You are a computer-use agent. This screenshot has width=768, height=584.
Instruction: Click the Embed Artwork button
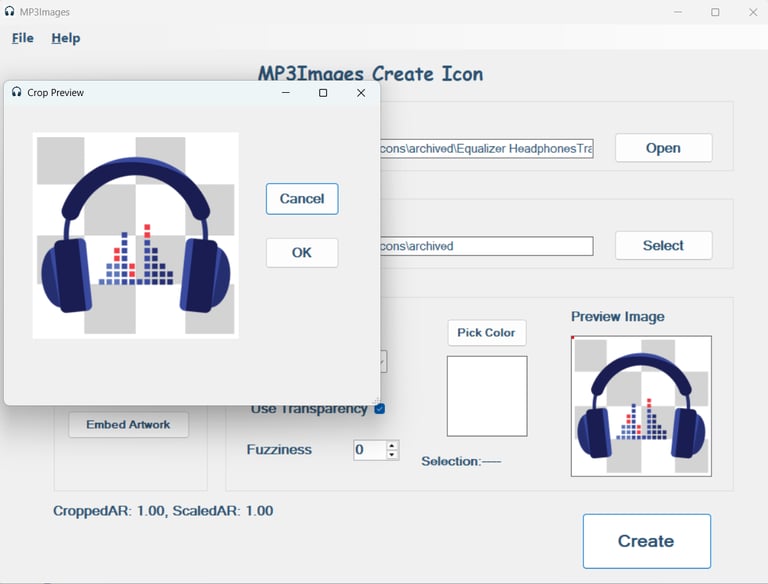[x=128, y=424]
